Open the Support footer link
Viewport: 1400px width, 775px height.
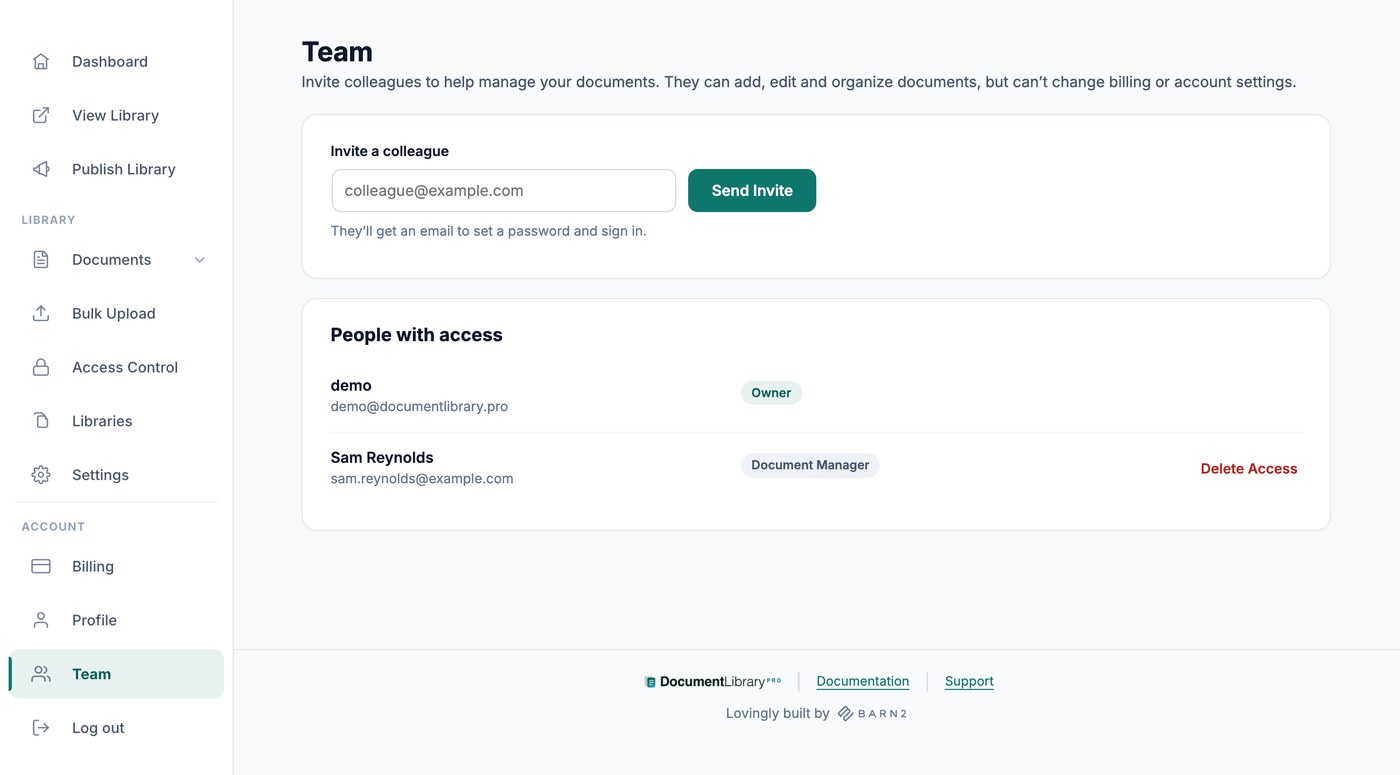(969, 682)
